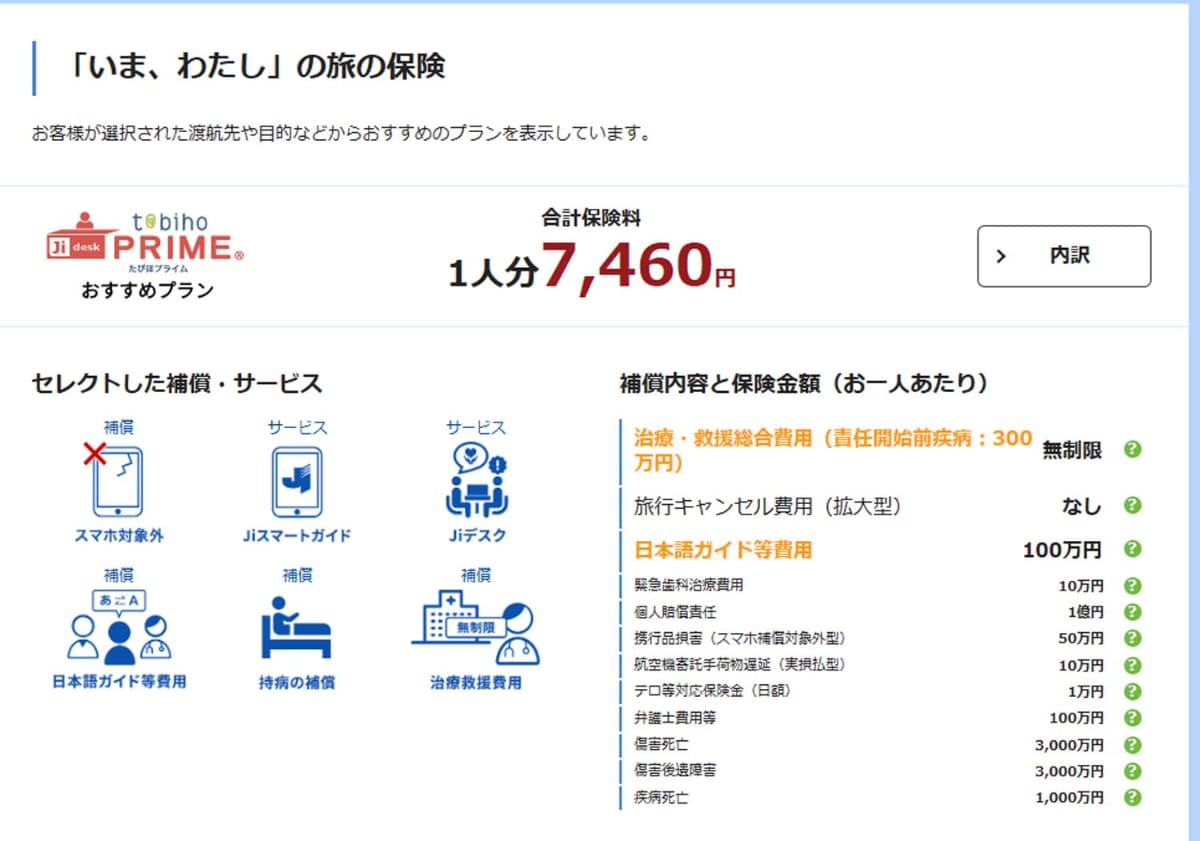Click the 弁護士費用等 row label
This screenshot has height=841, width=1200.
click(675, 718)
